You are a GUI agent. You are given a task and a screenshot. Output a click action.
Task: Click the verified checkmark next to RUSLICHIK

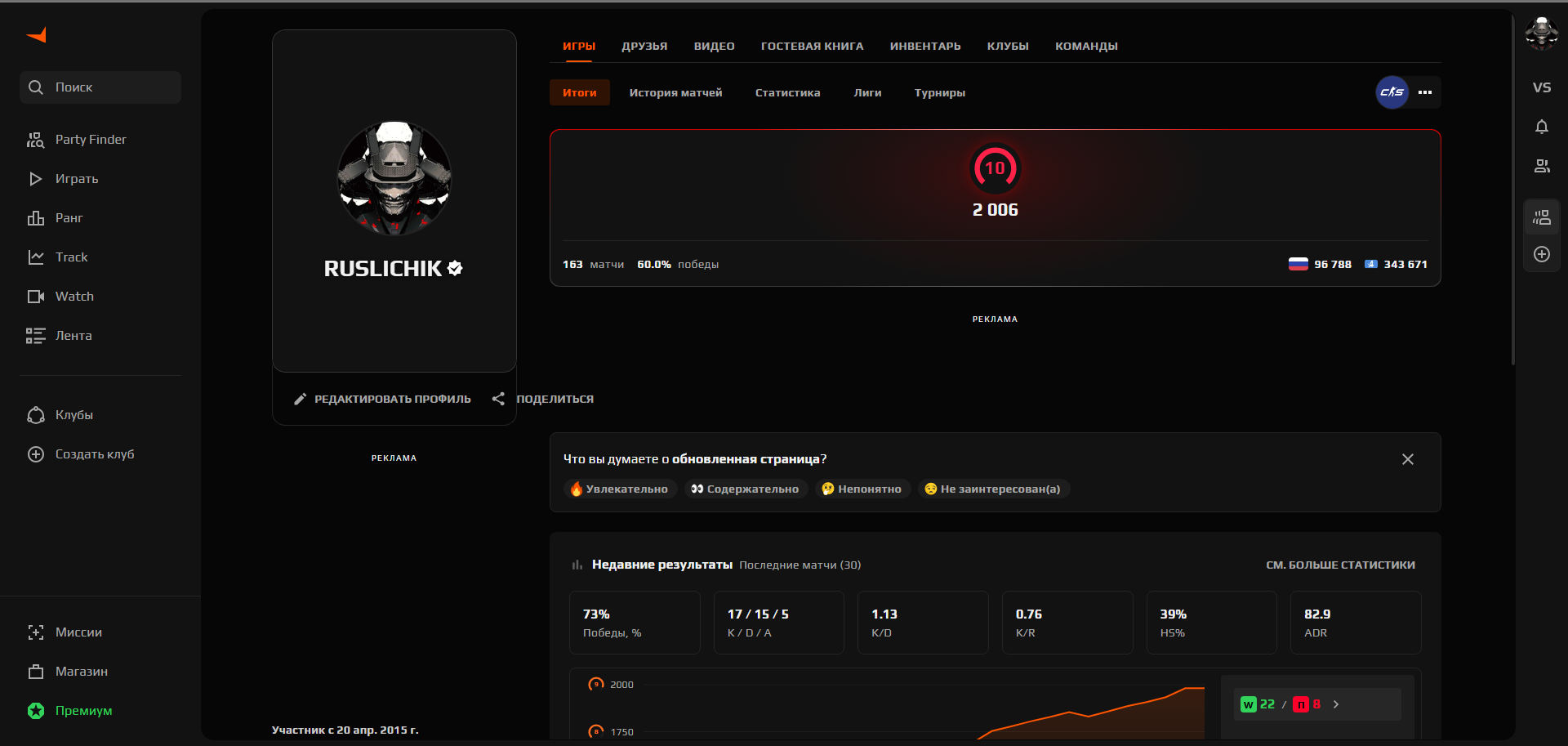[456, 268]
